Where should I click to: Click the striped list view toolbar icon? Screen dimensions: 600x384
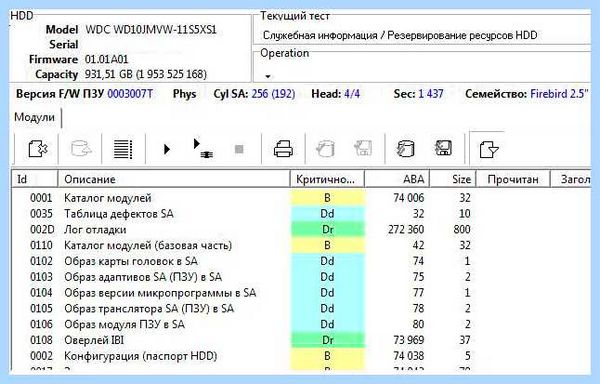123,149
